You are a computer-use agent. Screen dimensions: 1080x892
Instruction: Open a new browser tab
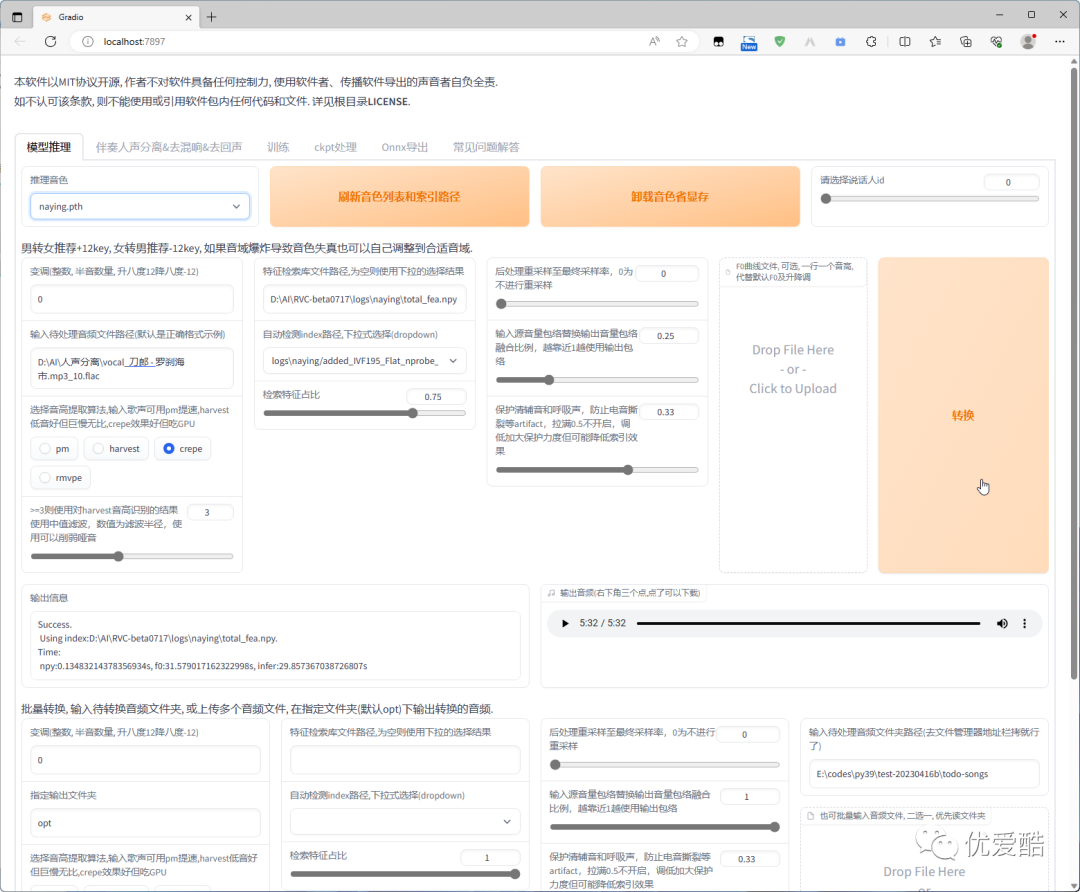(211, 17)
